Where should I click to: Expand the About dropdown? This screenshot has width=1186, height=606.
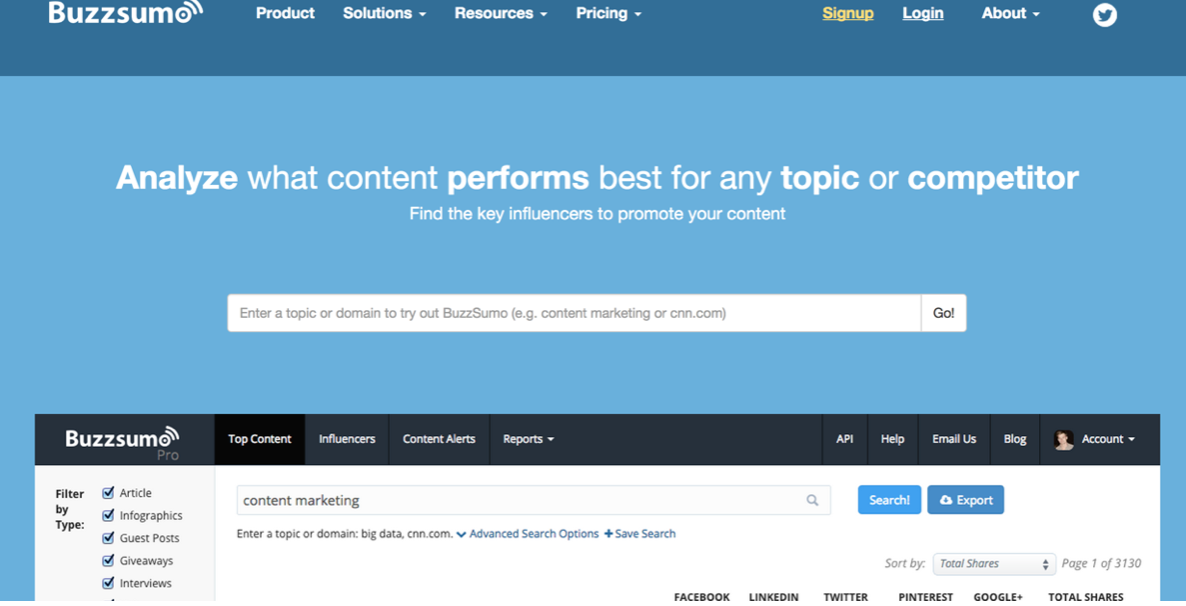click(x=1011, y=14)
